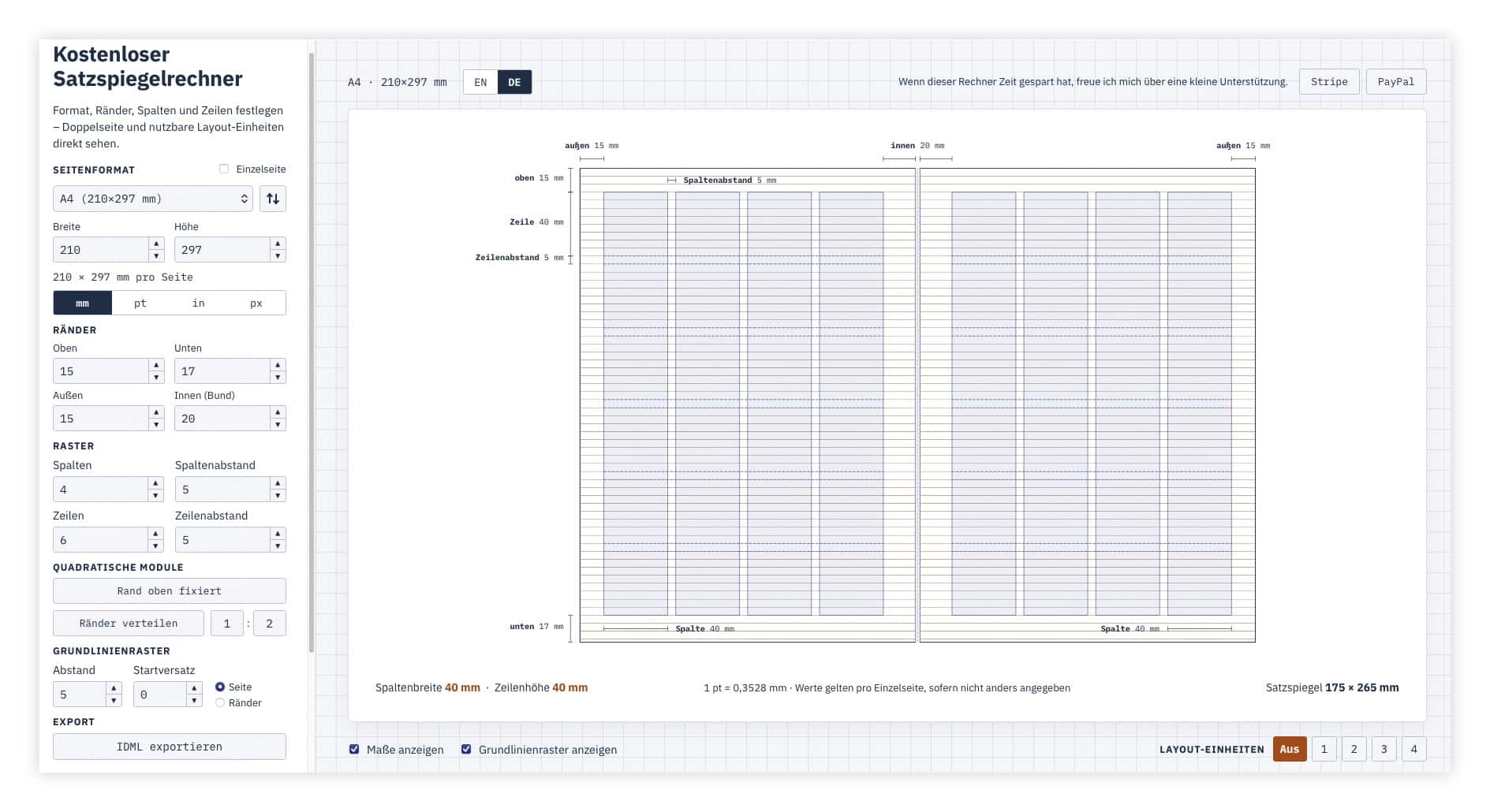
Task: Increase Unten margin with up arrow
Action: tap(278, 365)
